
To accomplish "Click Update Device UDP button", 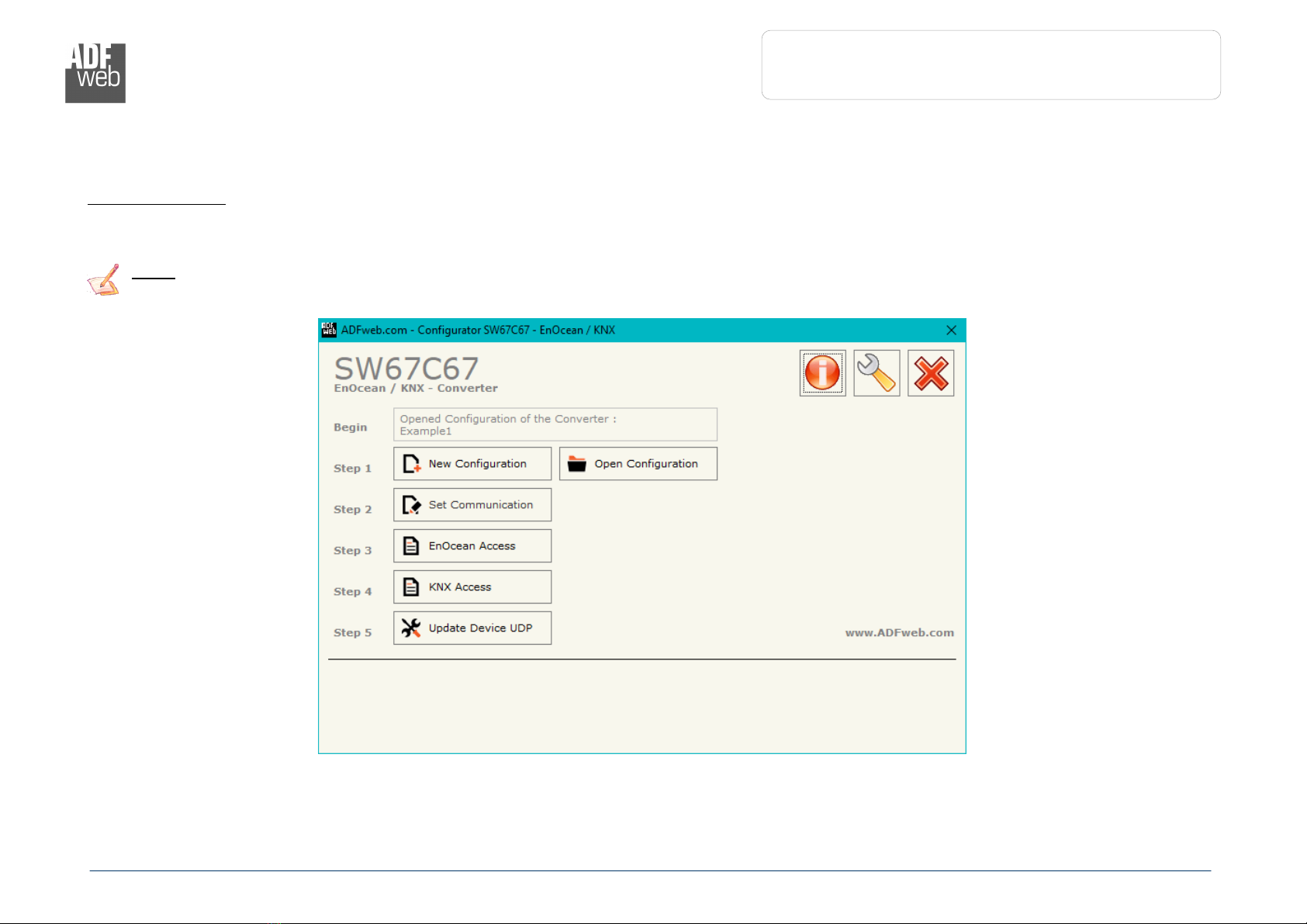I will pyautogui.click(x=472, y=628).
